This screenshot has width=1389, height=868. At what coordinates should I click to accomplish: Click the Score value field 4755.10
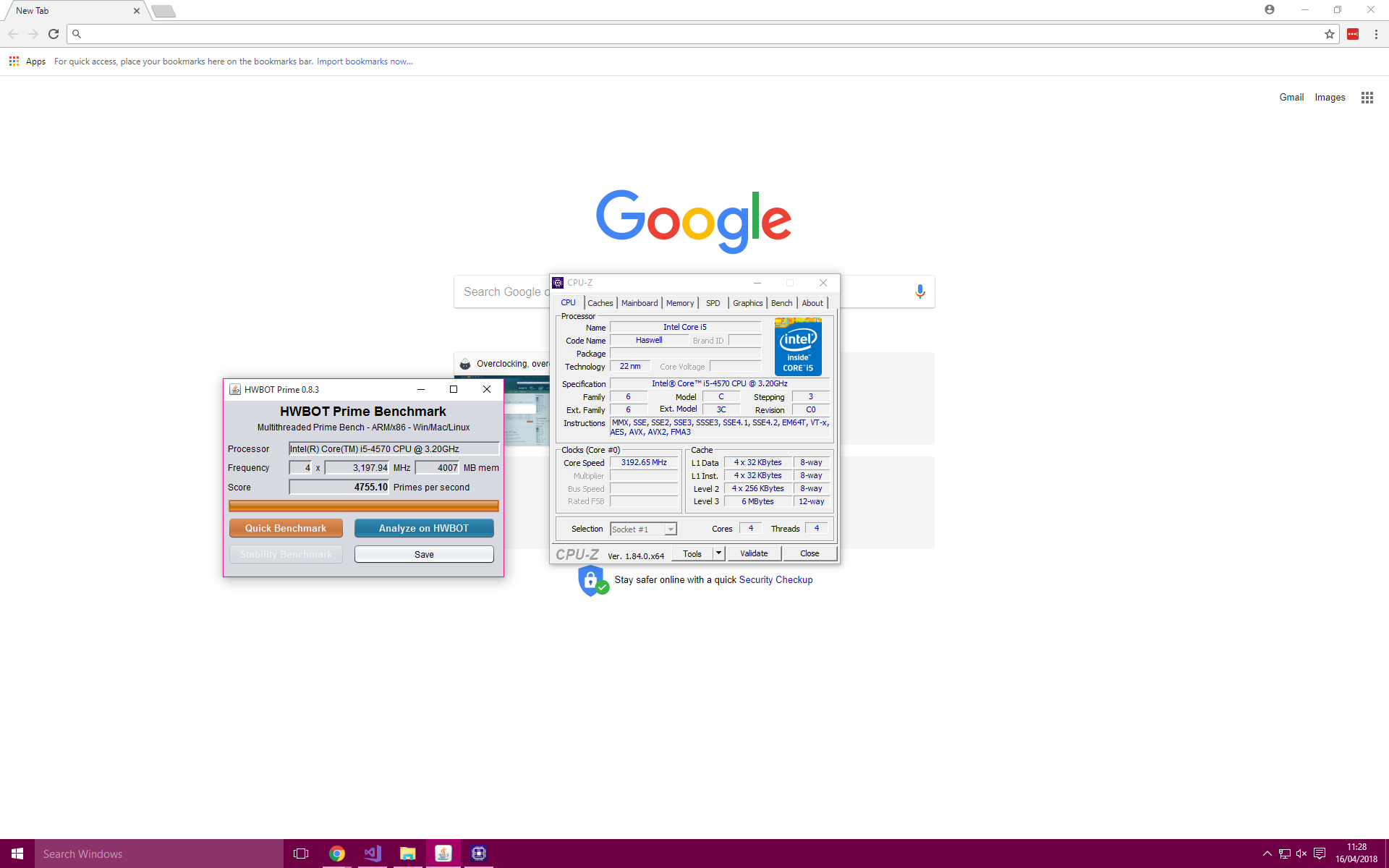(339, 488)
